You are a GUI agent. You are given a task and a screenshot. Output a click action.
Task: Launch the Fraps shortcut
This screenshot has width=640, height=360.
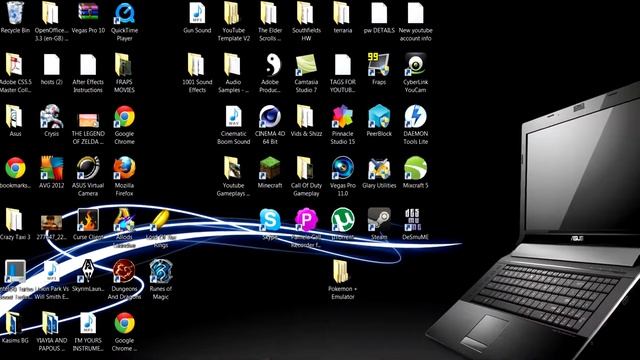point(378,64)
